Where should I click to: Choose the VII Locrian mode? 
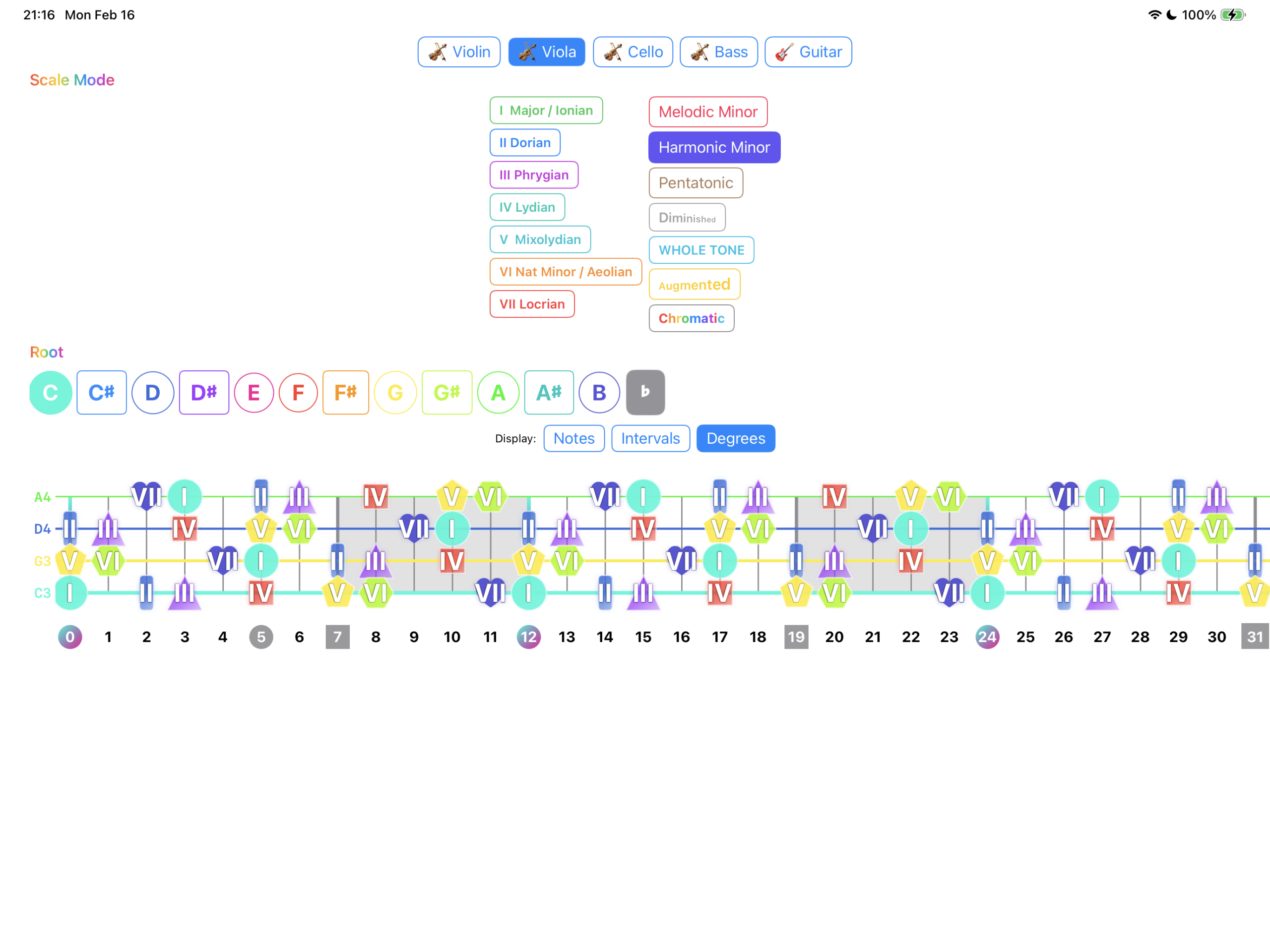(532, 304)
